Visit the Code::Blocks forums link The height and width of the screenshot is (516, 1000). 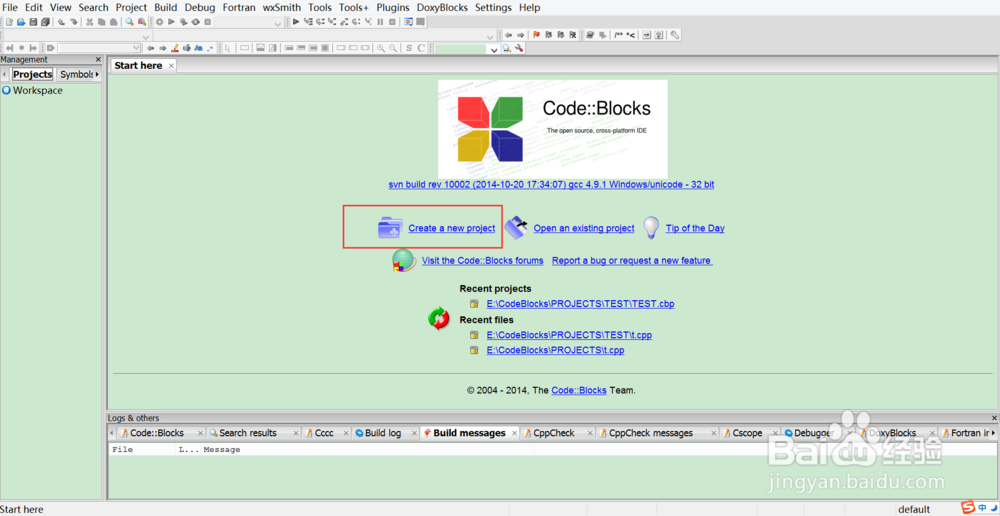click(x=482, y=261)
